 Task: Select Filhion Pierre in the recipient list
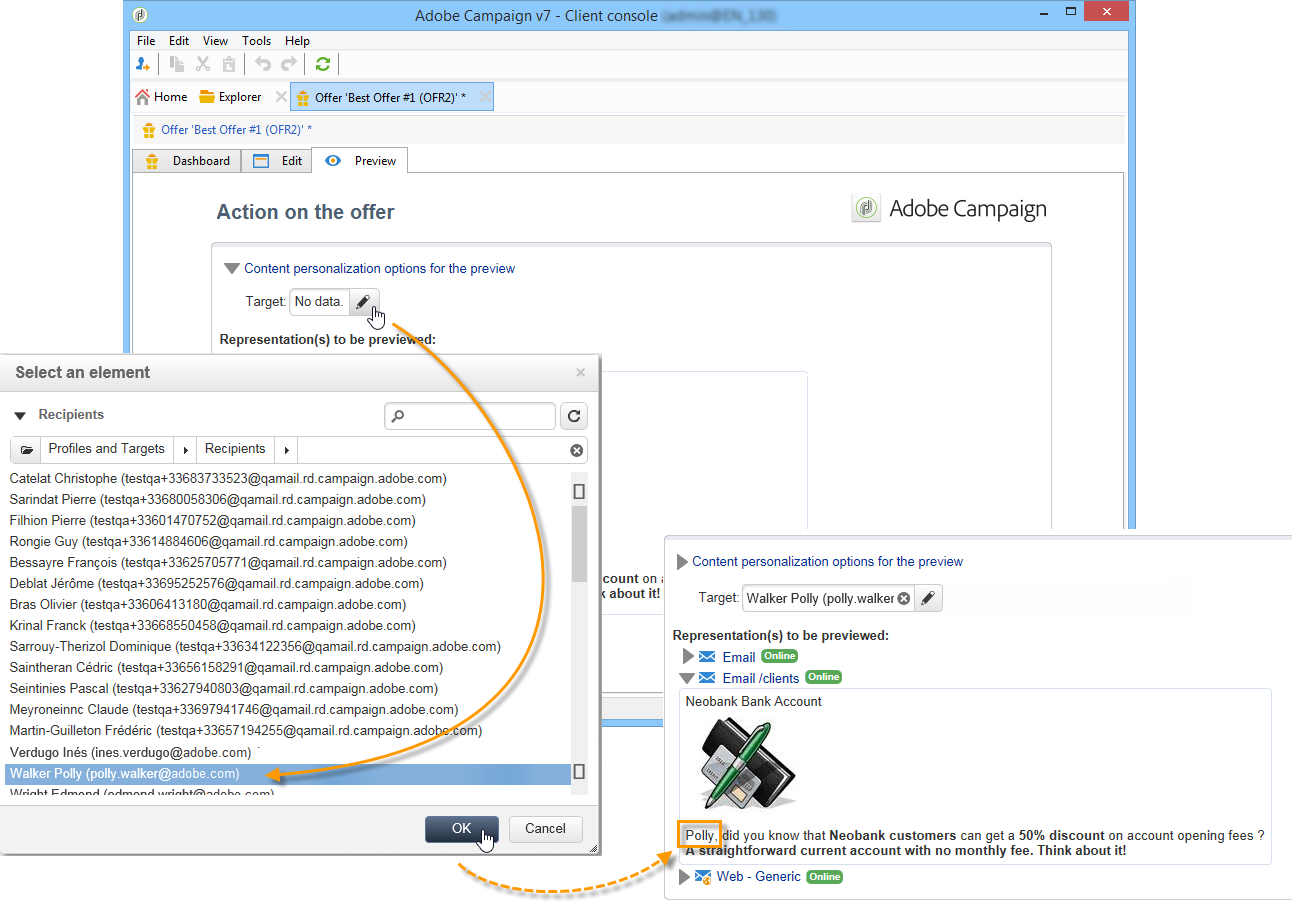click(212, 520)
